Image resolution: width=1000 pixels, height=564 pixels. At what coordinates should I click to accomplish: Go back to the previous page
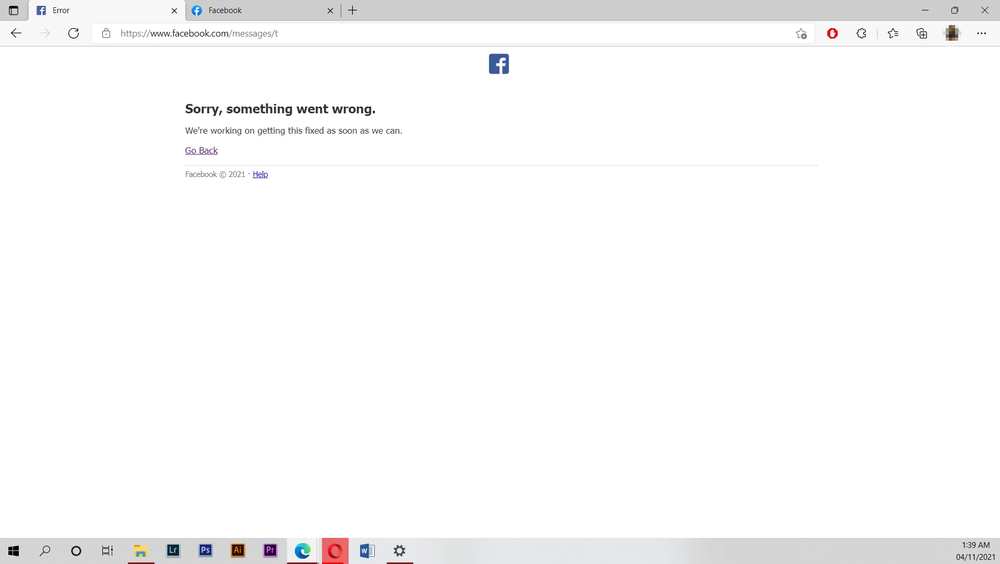click(16, 33)
